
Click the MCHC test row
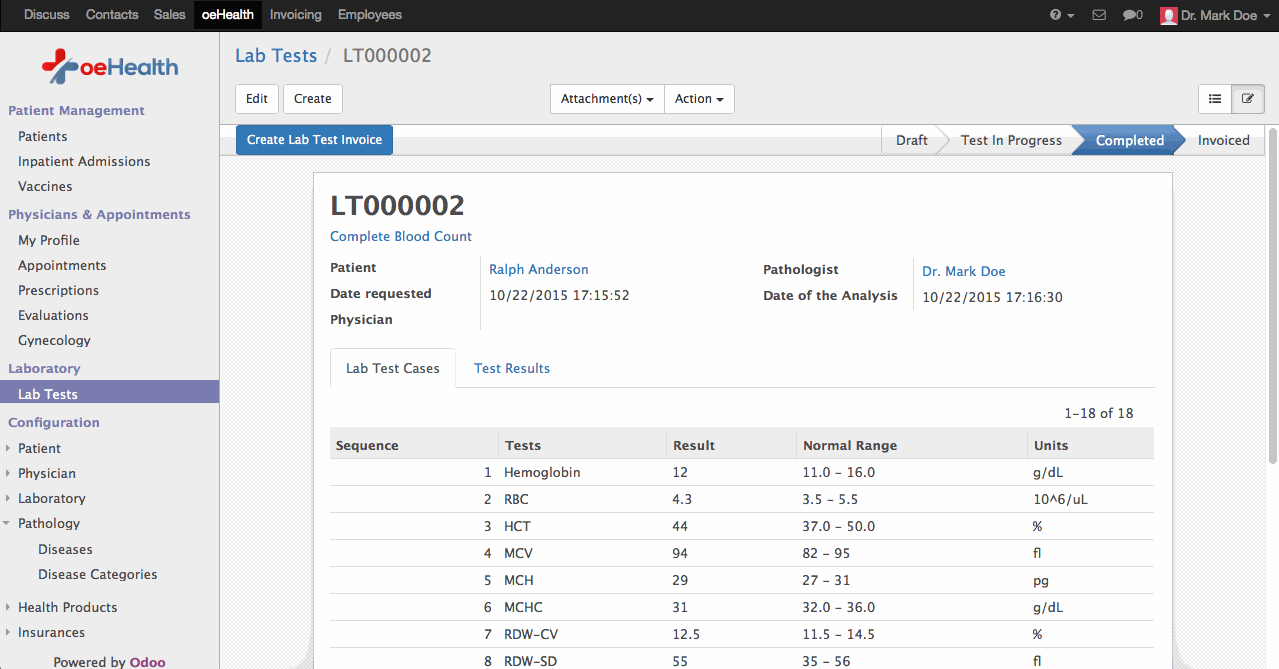pos(742,607)
